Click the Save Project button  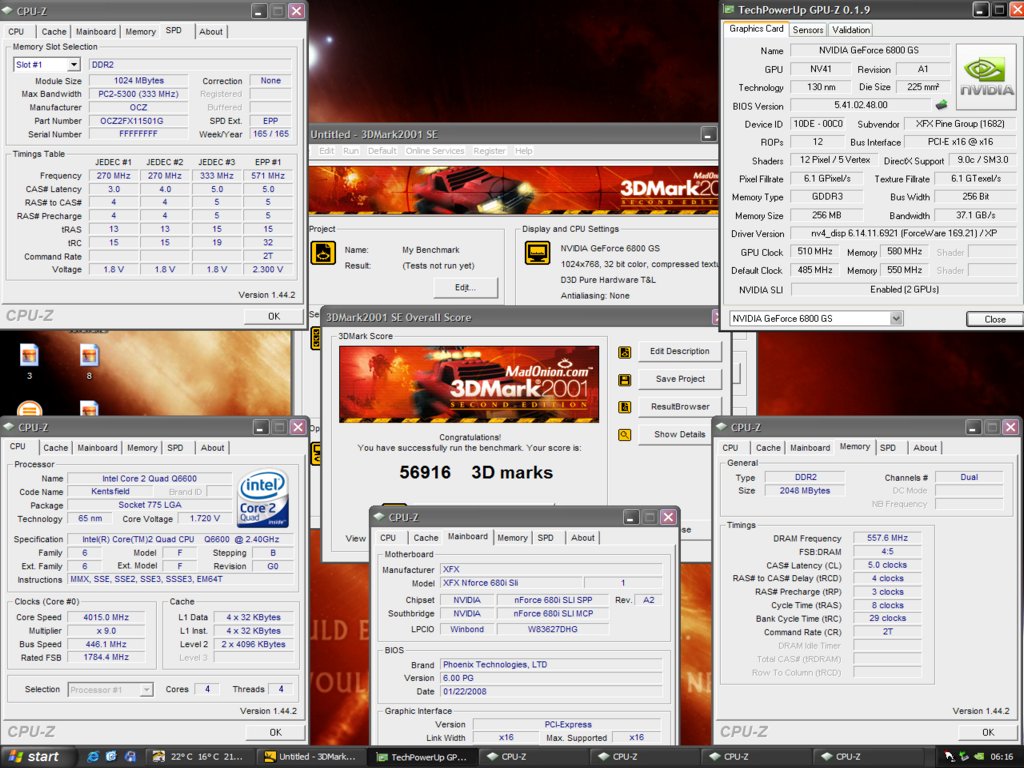(x=679, y=379)
